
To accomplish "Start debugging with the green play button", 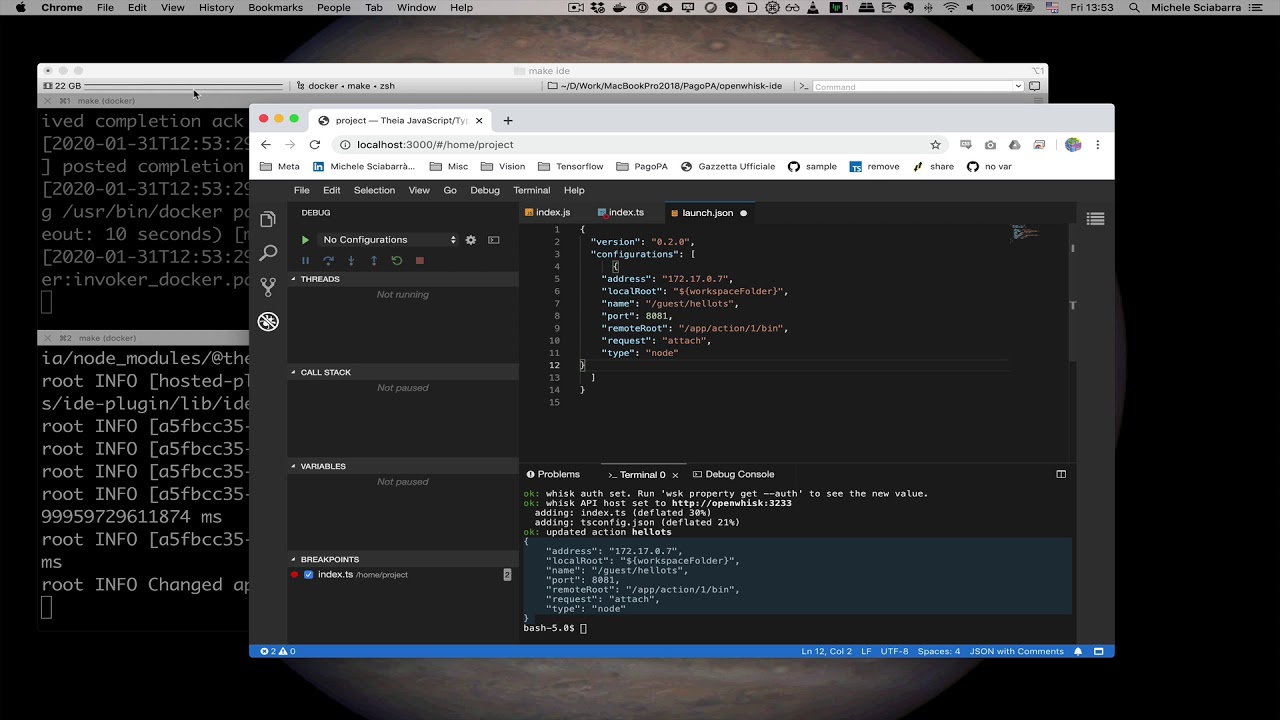I will tap(305, 240).
